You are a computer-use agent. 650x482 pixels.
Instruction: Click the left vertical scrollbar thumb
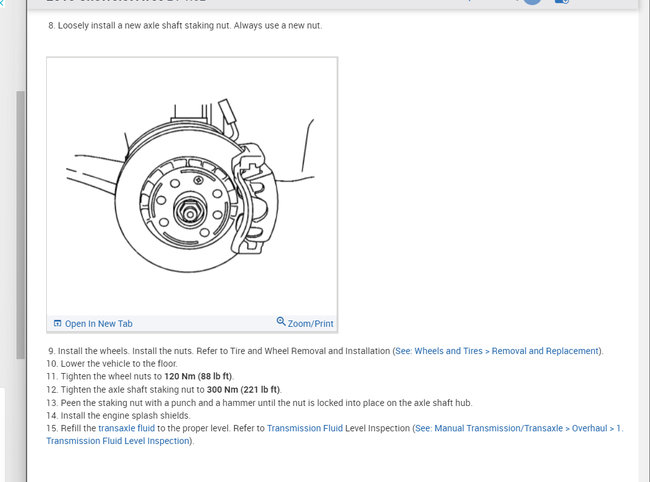20,225
